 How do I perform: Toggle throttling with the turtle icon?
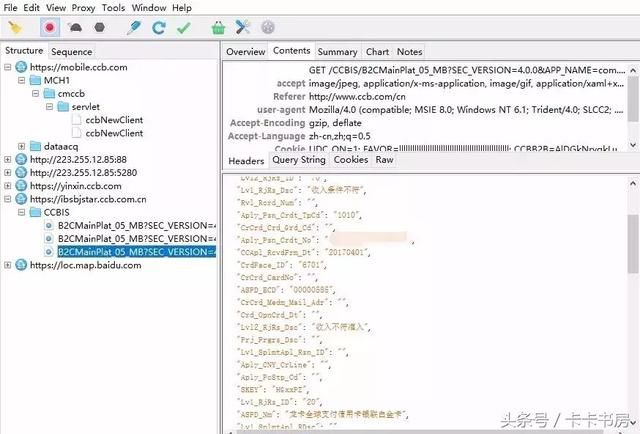coord(76,28)
